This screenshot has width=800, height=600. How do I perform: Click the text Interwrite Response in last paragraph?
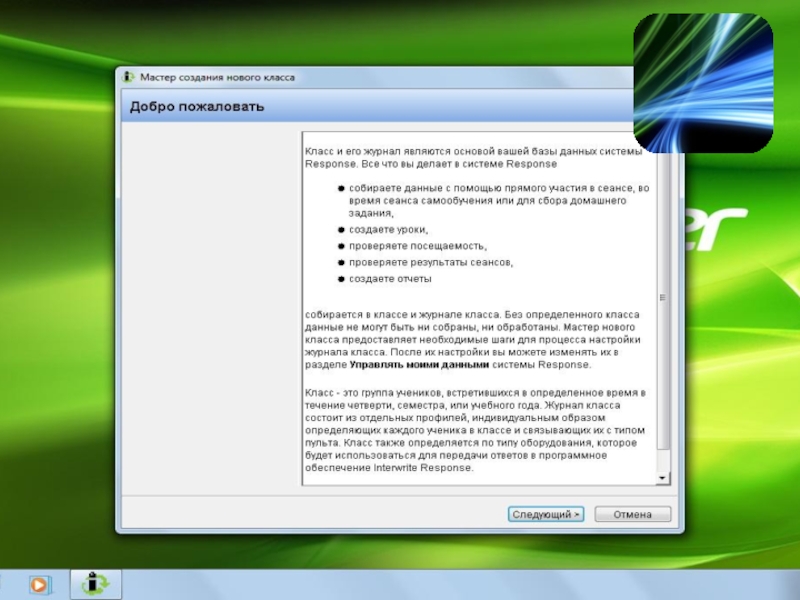point(423,468)
